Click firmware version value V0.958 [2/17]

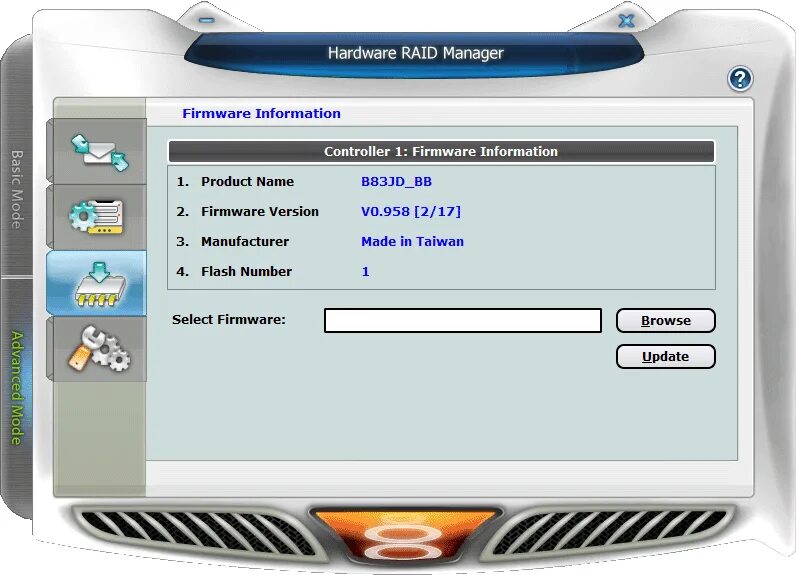coord(411,212)
